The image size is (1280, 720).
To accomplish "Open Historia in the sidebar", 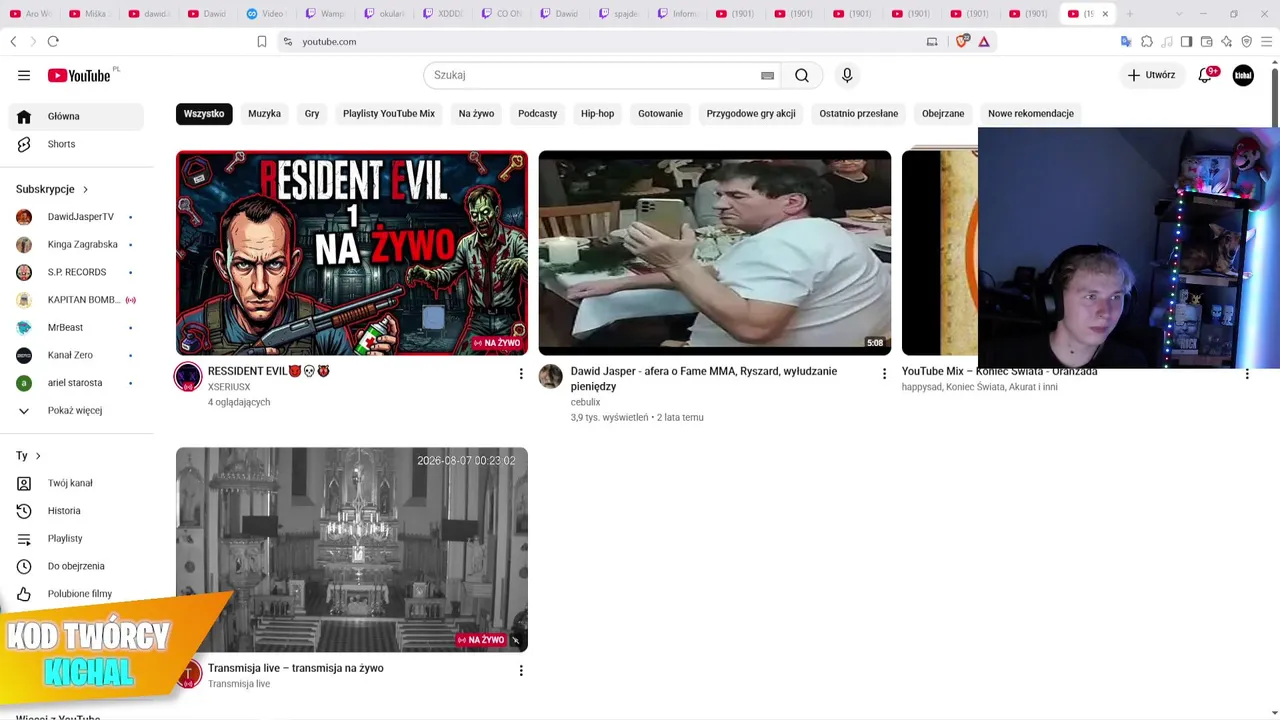I will [x=76, y=511].
